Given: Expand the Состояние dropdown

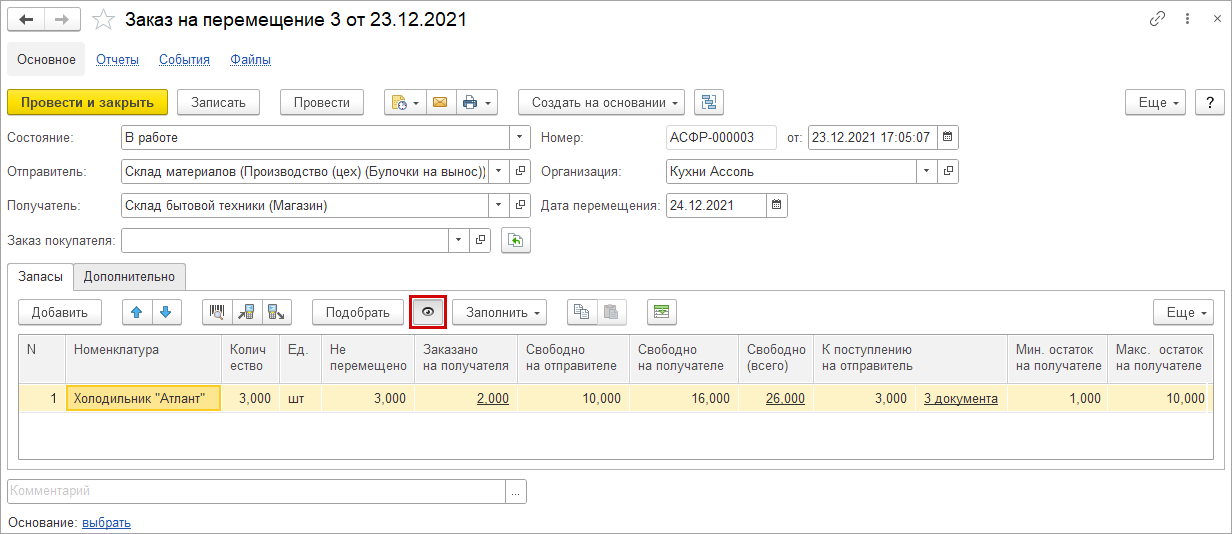Looking at the screenshot, I should (520, 137).
